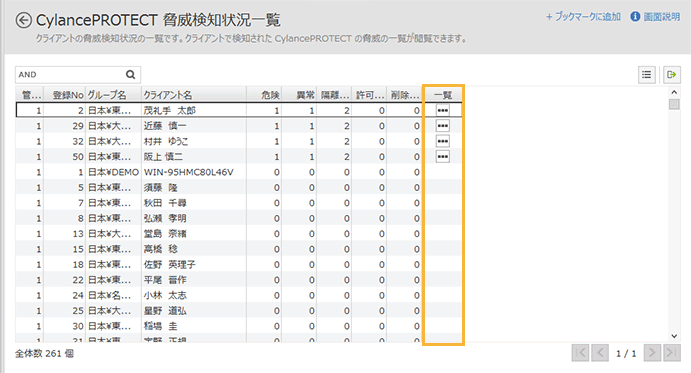Viewport: 691px width, 373px height.
Task: Select client row 平尾 富作
Action: [x=238, y=280]
